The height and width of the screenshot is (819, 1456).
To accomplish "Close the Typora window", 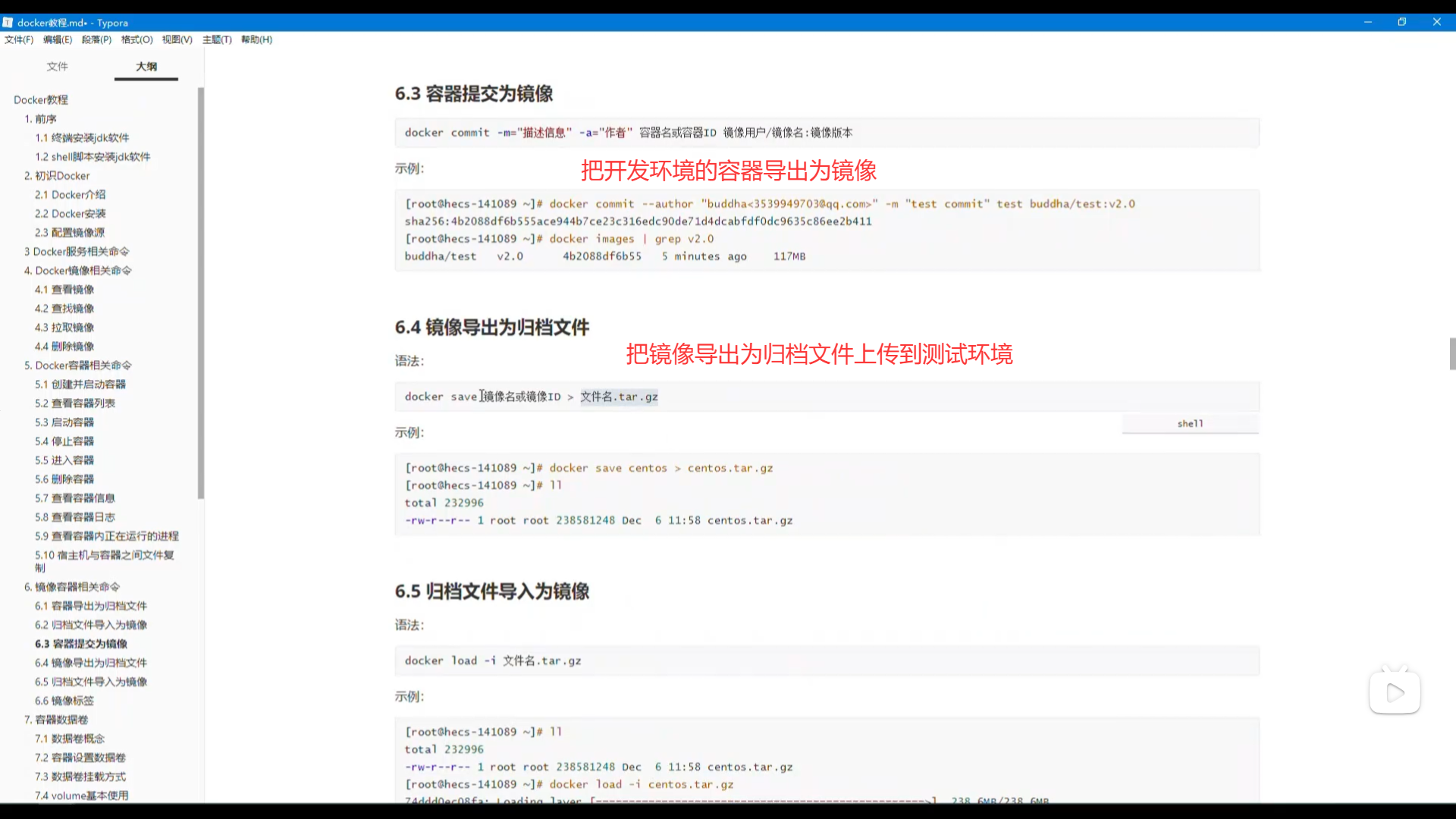I will click(1436, 22).
